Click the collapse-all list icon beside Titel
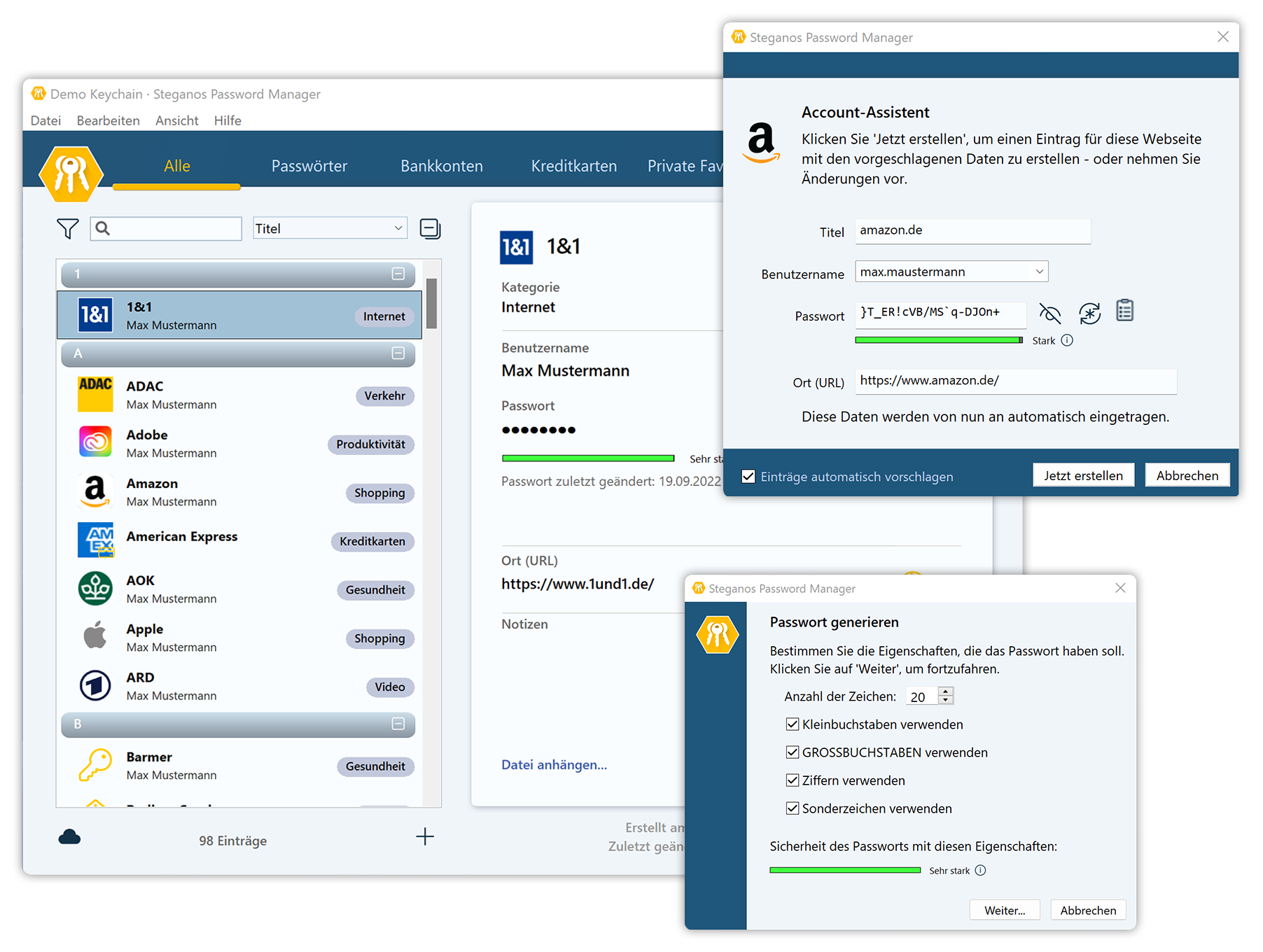This screenshot has width=1263, height=952. tap(430, 228)
